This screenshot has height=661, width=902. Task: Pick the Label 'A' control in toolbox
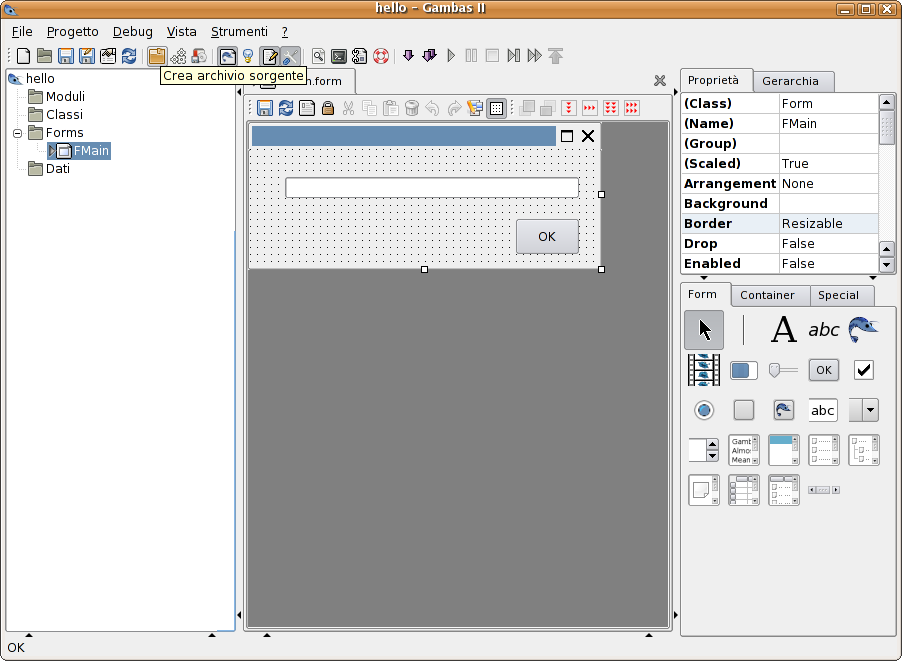[783, 330]
